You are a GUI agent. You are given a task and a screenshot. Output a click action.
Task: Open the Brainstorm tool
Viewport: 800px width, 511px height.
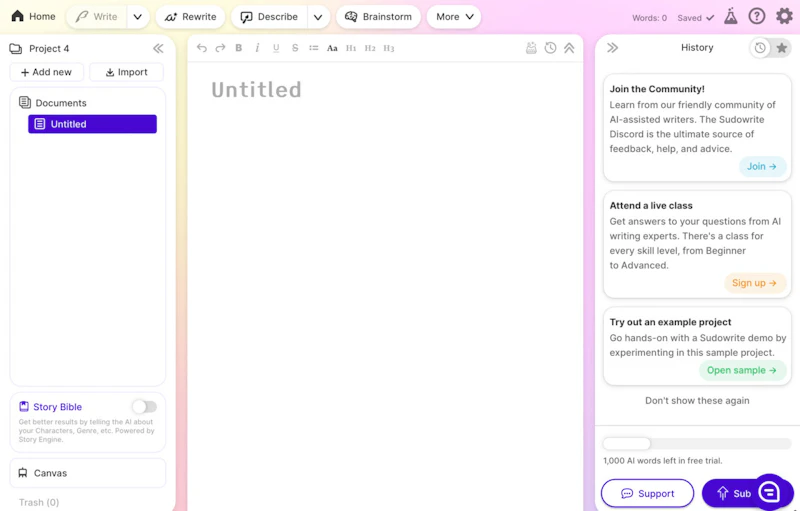(378, 17)
